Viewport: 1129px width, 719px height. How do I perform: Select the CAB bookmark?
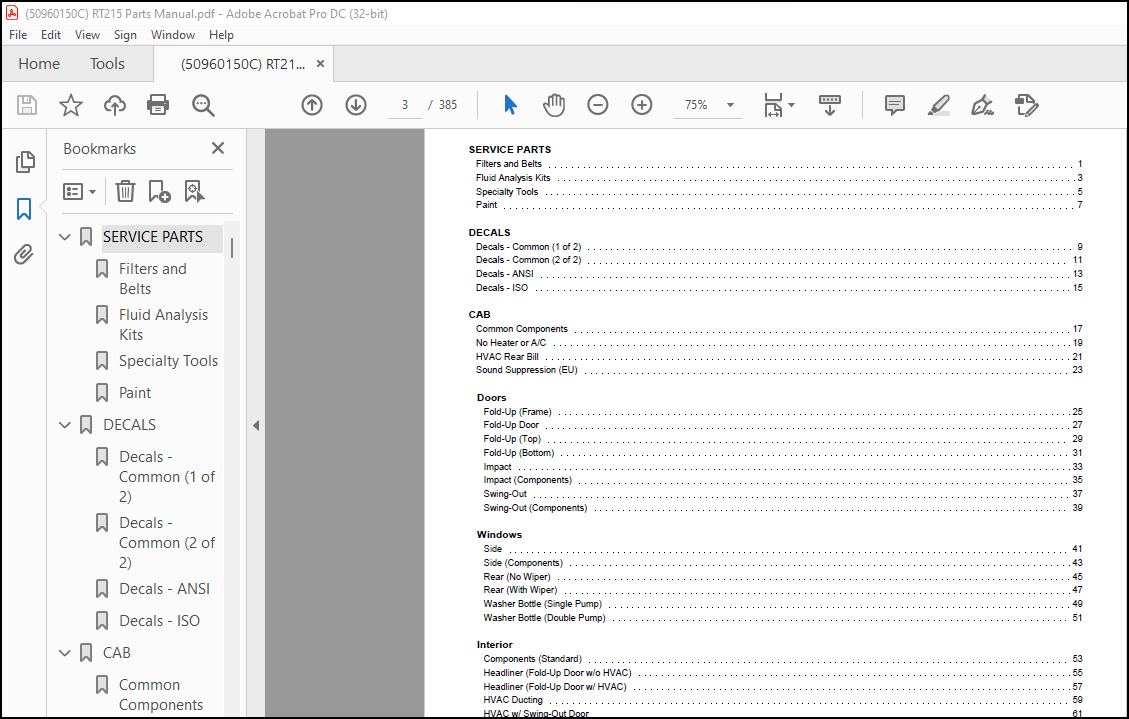point(117,653)
